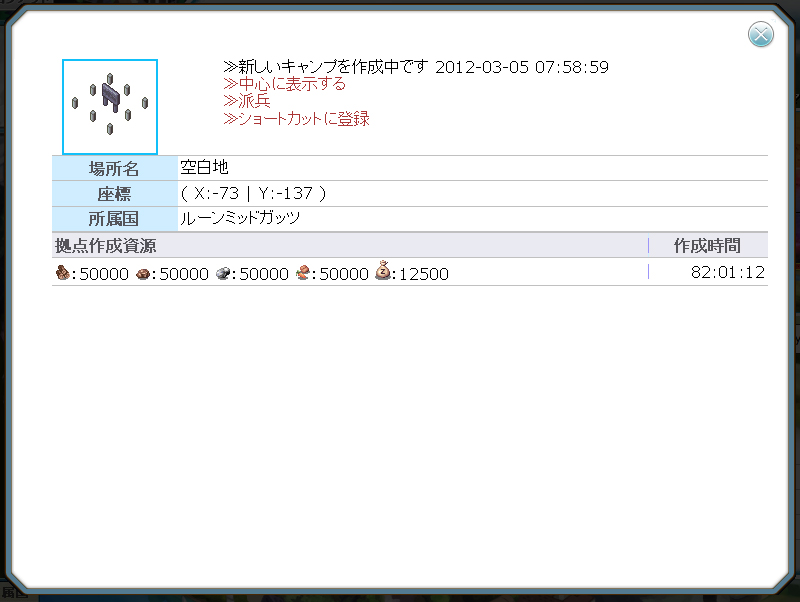
Task: Select the 空白地 place name text
Action: (x=204, y=167)
